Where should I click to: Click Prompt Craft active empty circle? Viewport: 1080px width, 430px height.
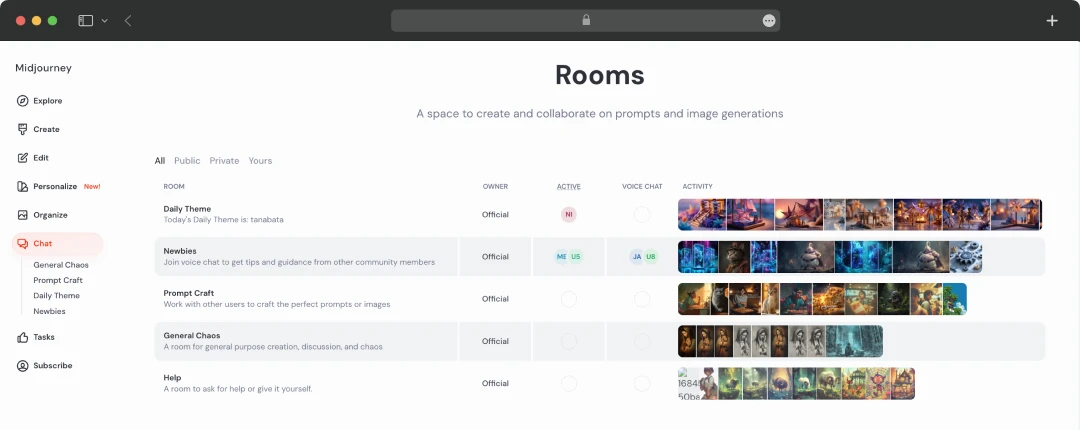pyautogui.click(x=569, y=299)
